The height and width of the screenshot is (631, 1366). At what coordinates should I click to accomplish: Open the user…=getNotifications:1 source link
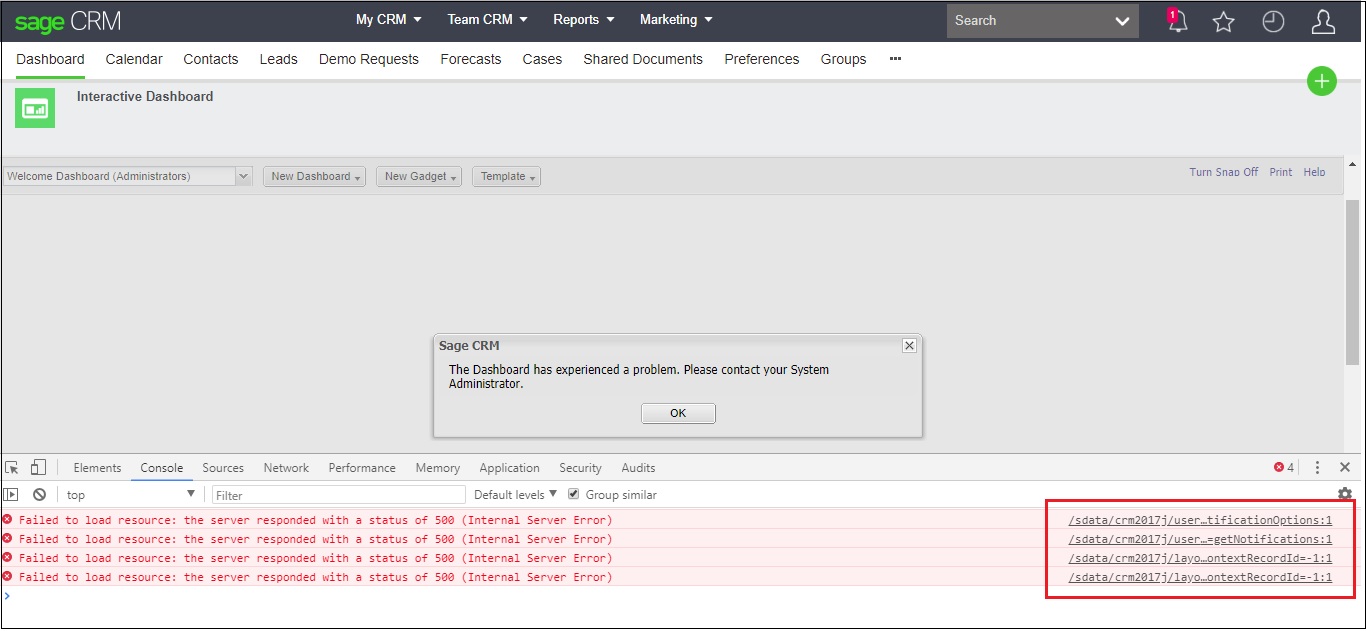pos(1200,539)
